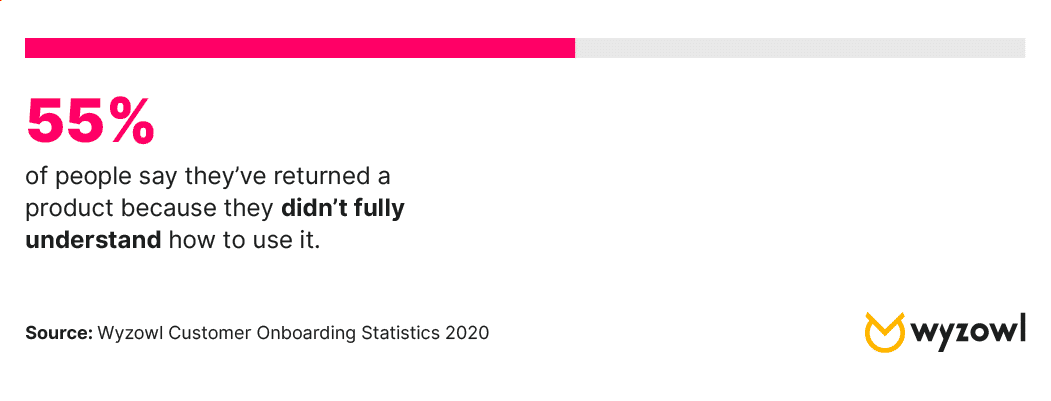Click the boundary where pink bar meets gray

pyautogui.click(x=575, y=48)
